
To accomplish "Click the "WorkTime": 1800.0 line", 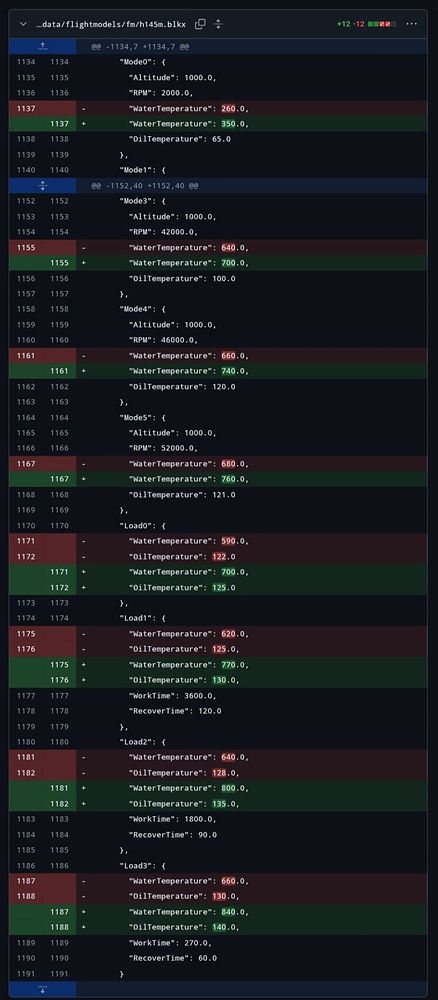I will (x=172, y=820).
